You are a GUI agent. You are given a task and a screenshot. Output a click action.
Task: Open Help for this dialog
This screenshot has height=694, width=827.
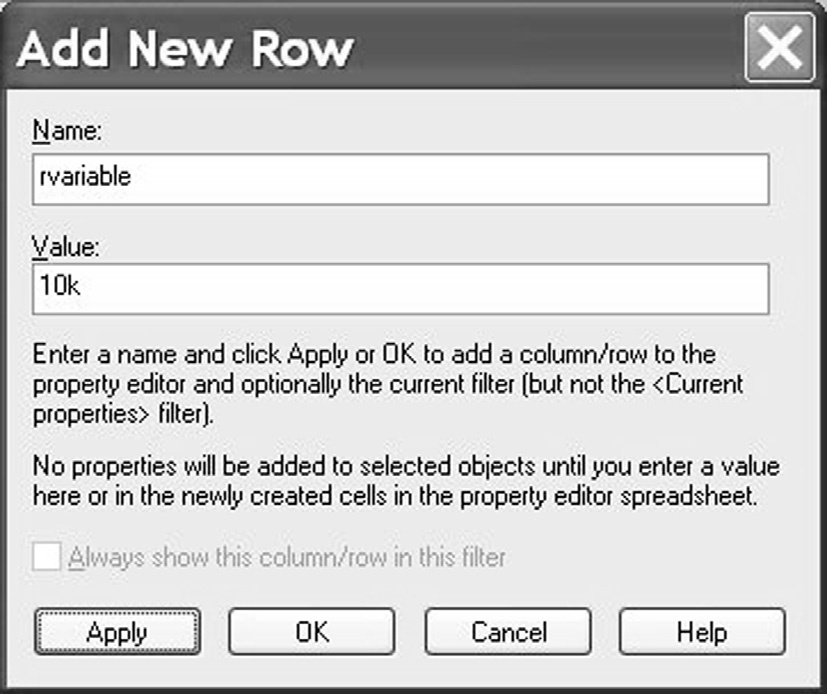point(702,632)
